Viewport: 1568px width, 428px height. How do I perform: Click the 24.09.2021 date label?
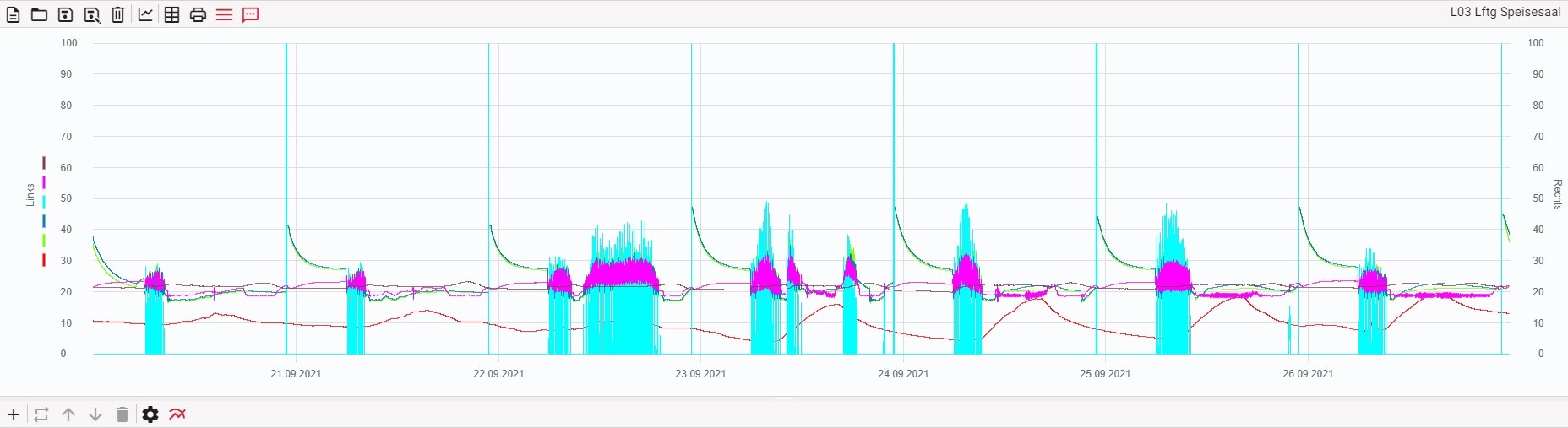(x=903, y=373)
